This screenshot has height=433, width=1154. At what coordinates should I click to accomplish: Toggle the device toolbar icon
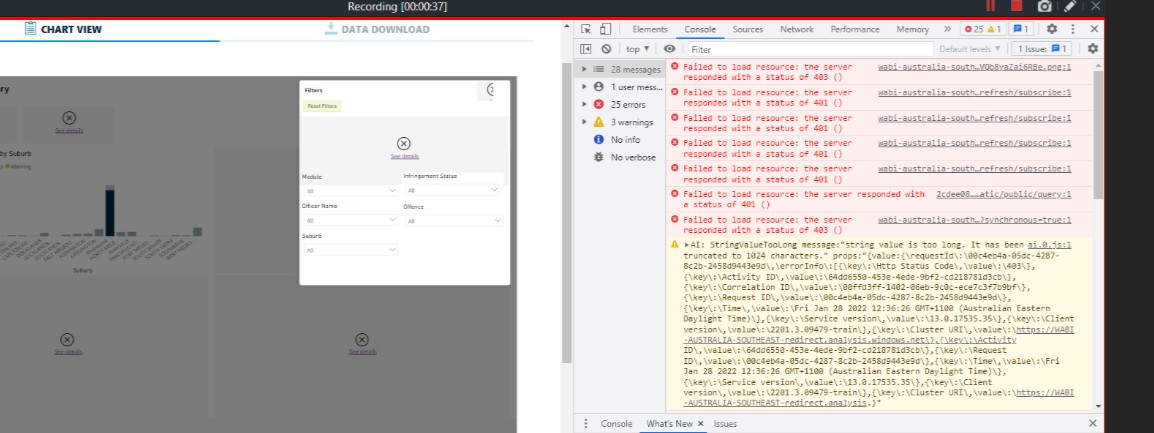tap(605, 29)
